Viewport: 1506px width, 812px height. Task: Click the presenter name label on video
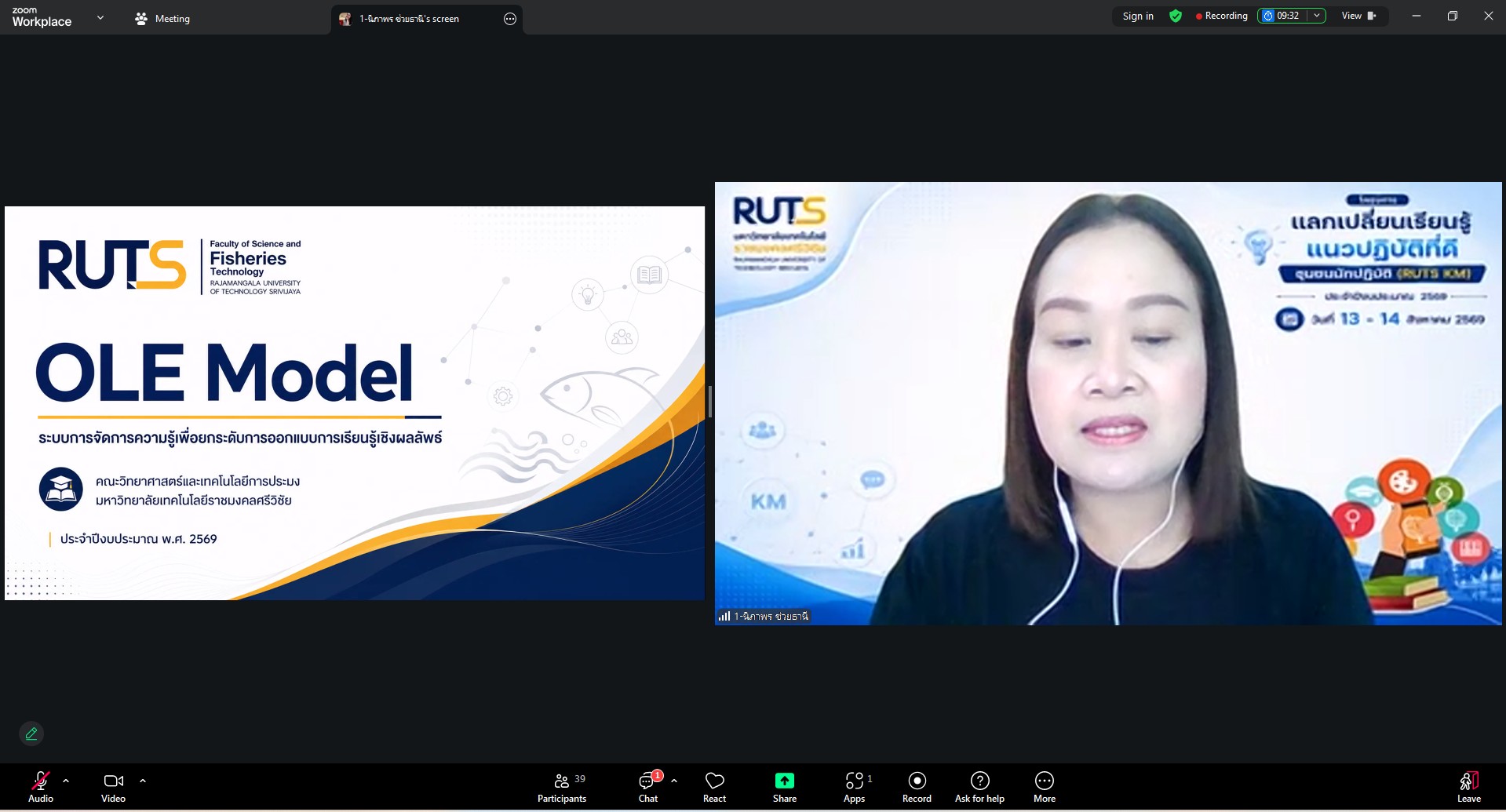[764, 617]
